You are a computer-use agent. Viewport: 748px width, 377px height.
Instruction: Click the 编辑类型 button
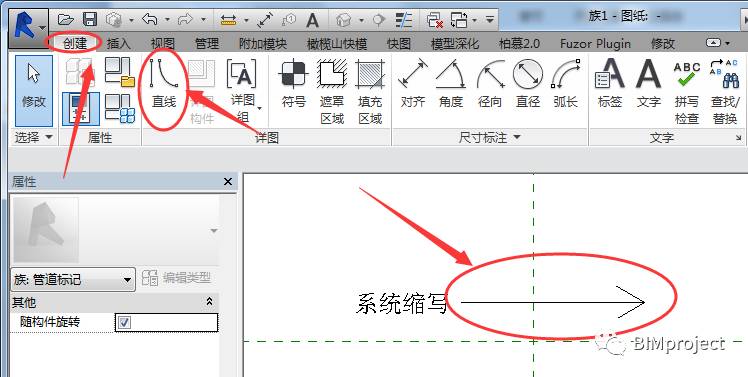pos(177,278)
